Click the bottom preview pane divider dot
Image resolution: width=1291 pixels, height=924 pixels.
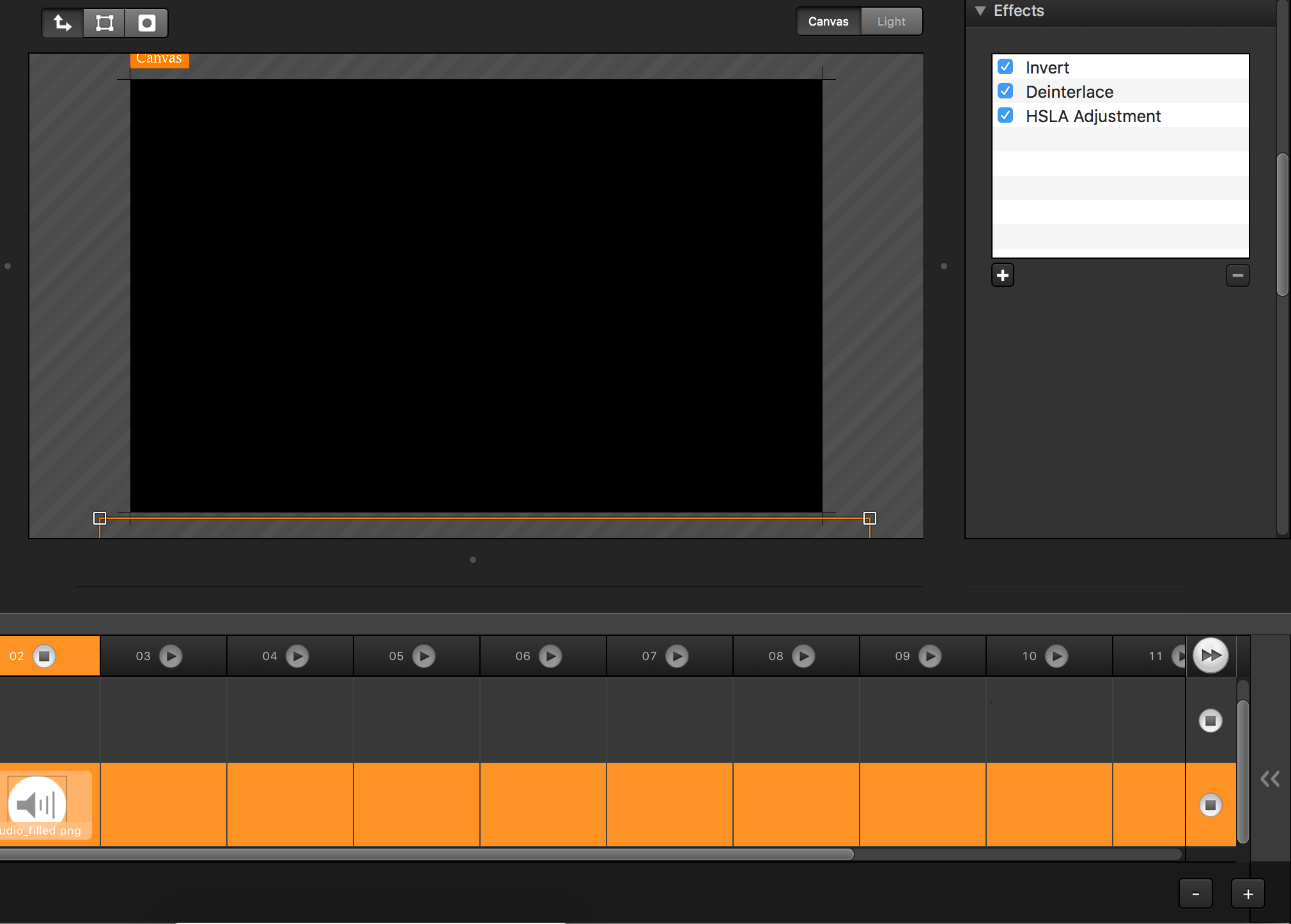tap(473, 560)
